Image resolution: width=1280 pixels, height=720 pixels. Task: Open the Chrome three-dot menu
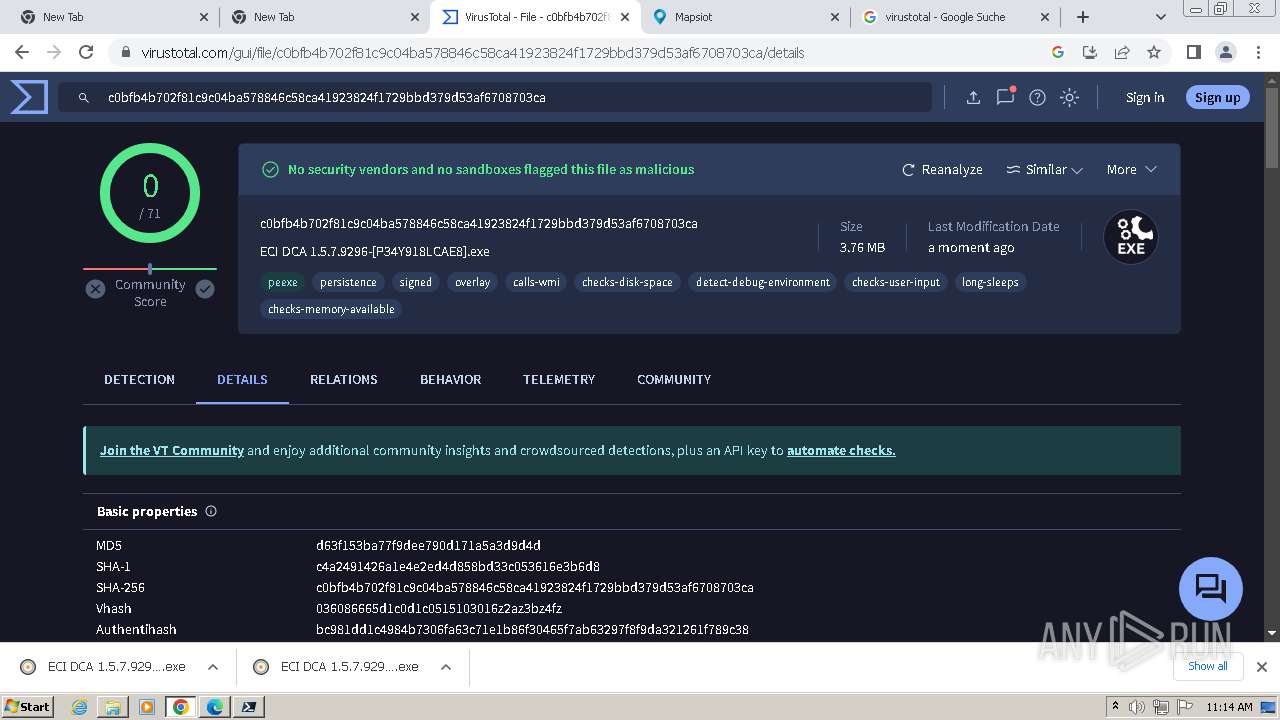pos(1257,52)
